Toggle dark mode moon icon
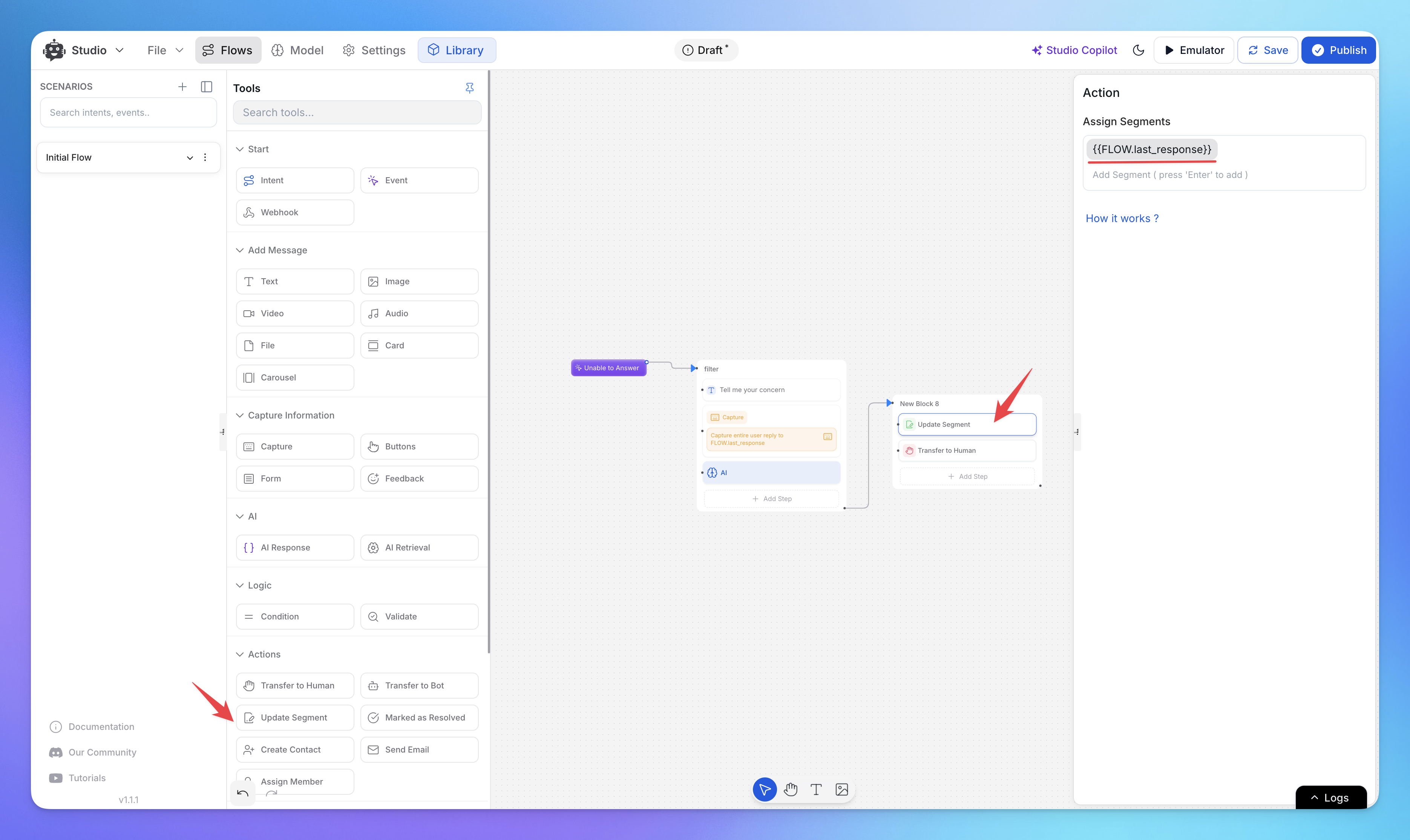Image resolution: width=1410 pixels, height=840 pixels. click(x=1138, y=50)
